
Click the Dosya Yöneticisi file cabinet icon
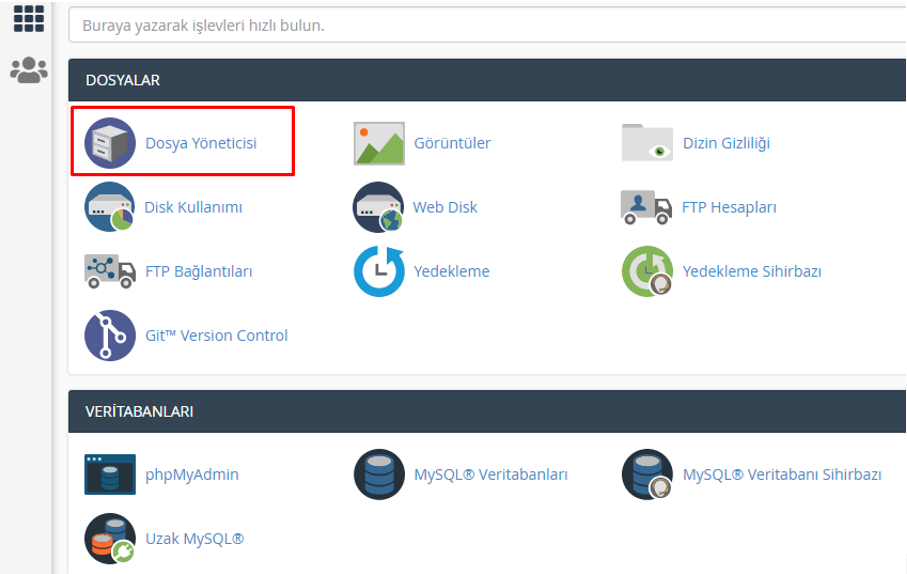110,143
